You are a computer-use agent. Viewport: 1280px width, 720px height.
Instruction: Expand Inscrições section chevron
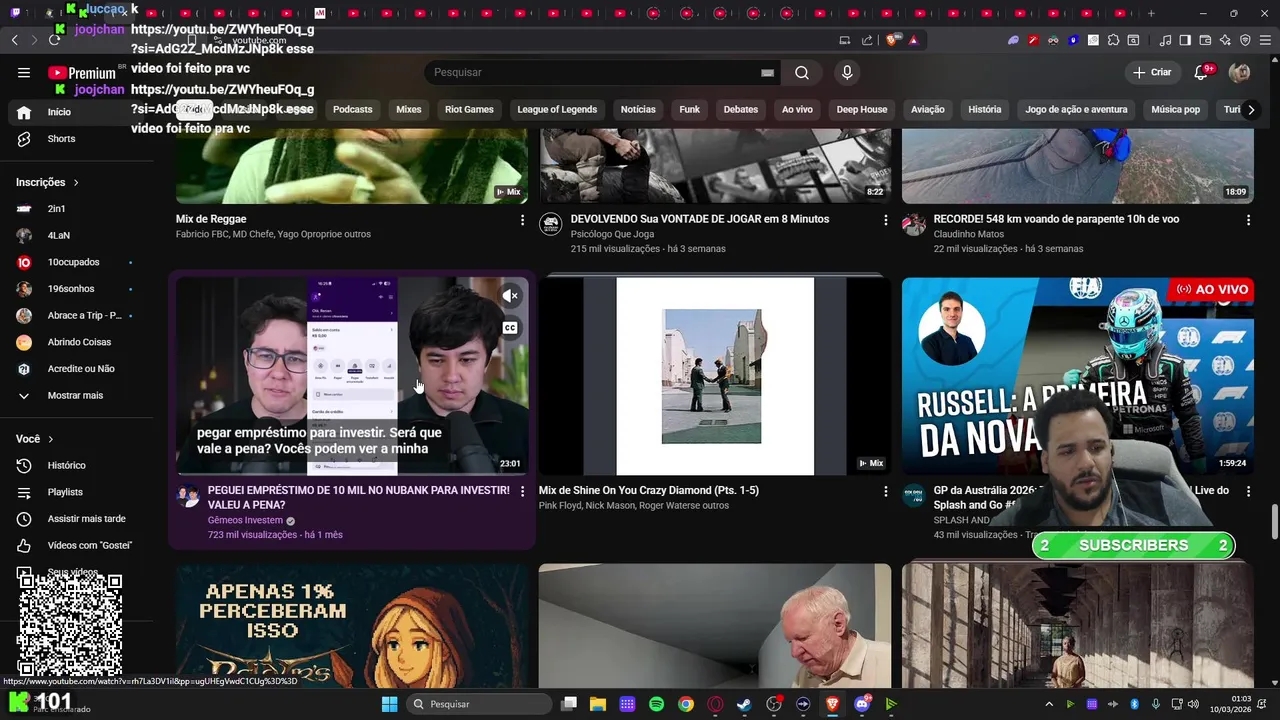tap(76, 183)
